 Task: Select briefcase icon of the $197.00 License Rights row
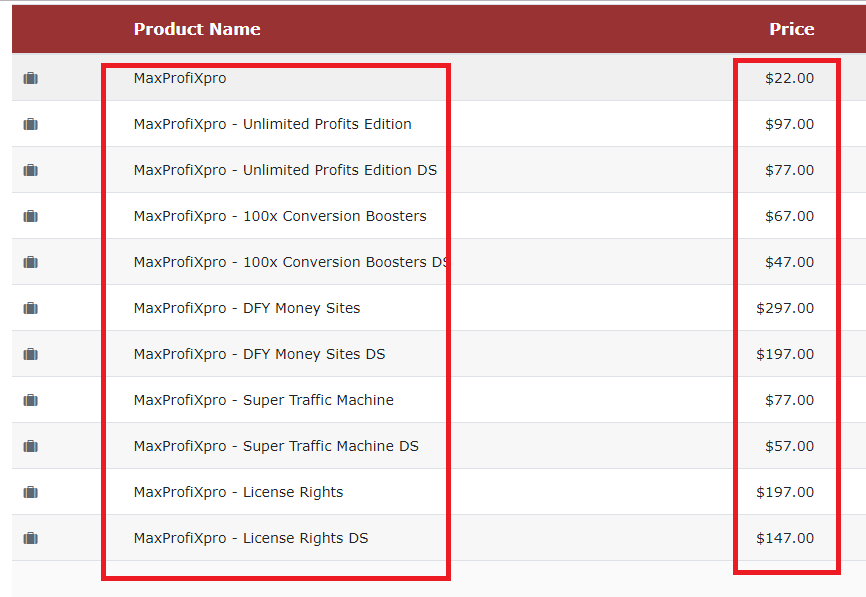point(30,492)
